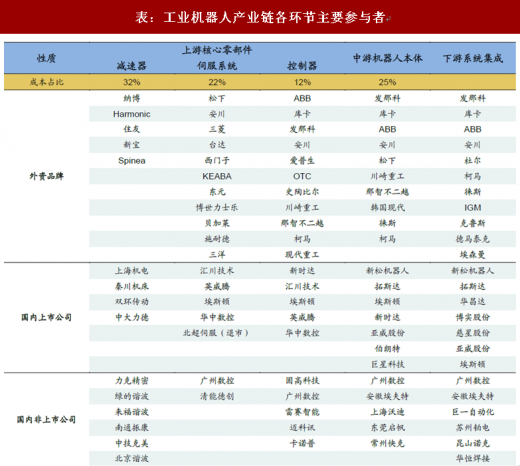Select the 三菱 cell
520x466 pixels.
(217, 129)
